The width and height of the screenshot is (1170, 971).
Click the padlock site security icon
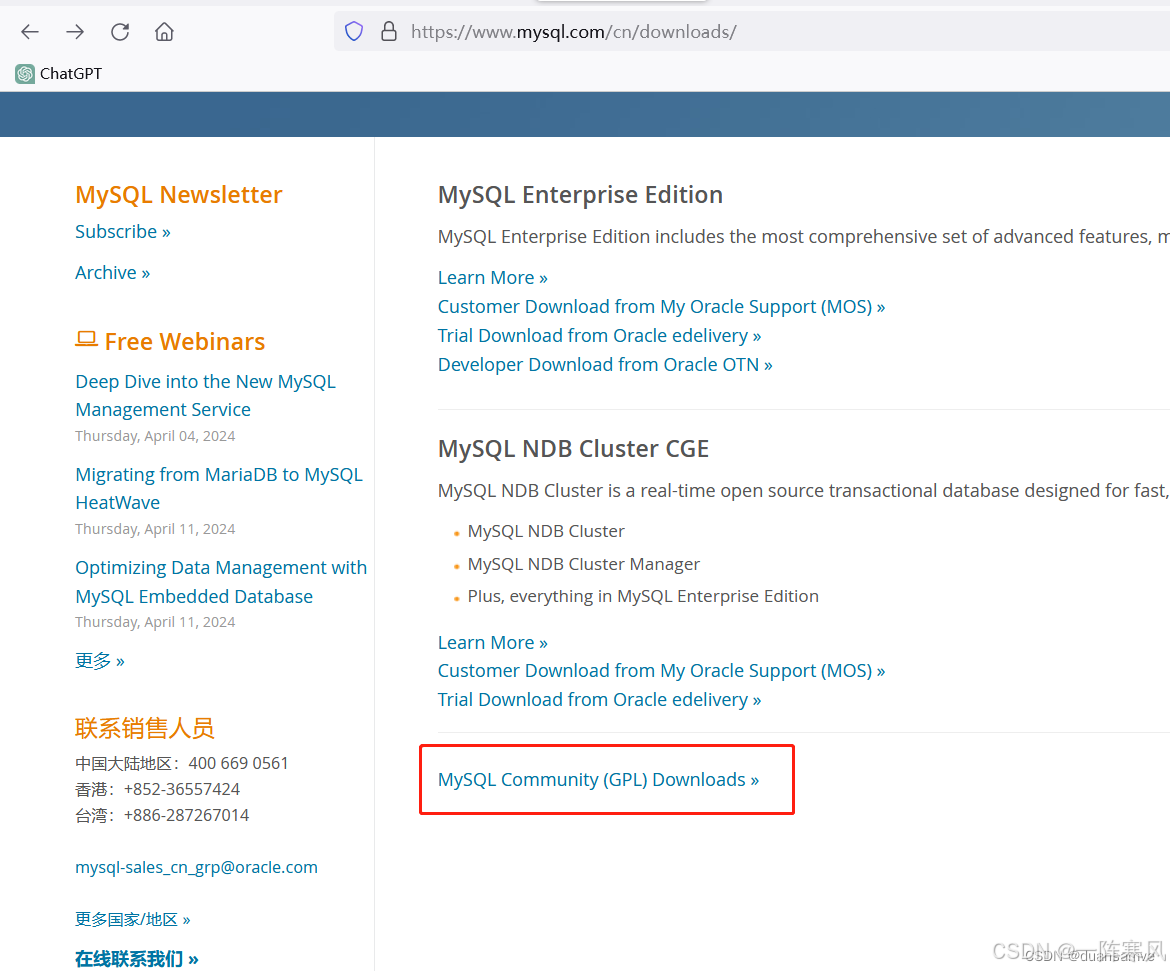[x=389, y=31]
